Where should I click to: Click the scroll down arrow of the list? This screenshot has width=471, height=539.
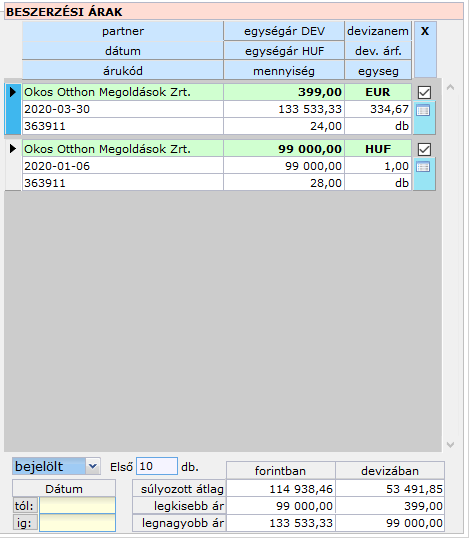[450, 445]
